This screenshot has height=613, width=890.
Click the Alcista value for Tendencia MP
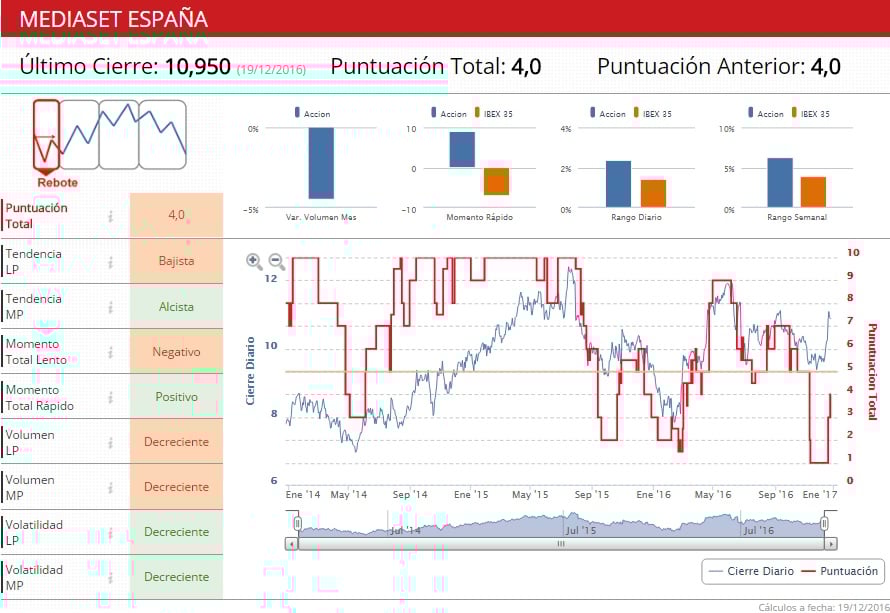pyautogui.click(x=177, y=306)
